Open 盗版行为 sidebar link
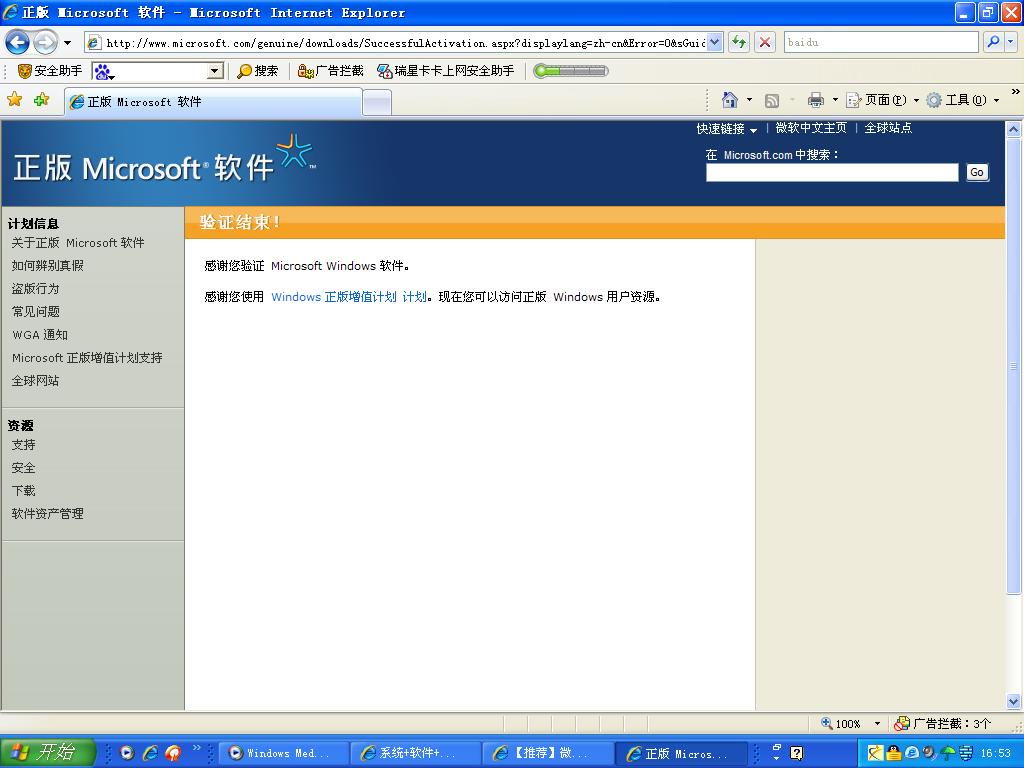 coord(35,289)
